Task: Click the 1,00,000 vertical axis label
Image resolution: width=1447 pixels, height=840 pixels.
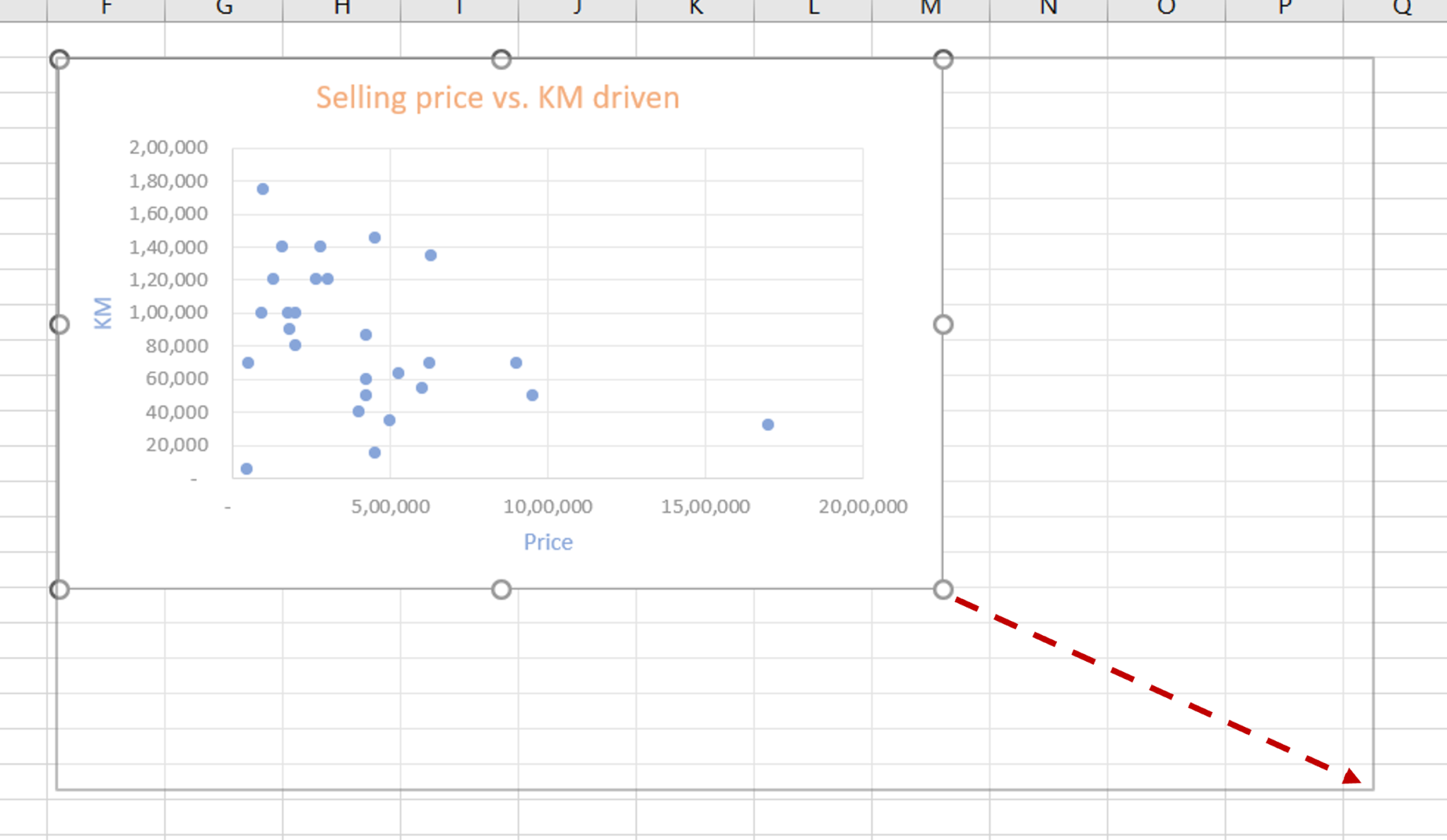Action: point(168,312)
